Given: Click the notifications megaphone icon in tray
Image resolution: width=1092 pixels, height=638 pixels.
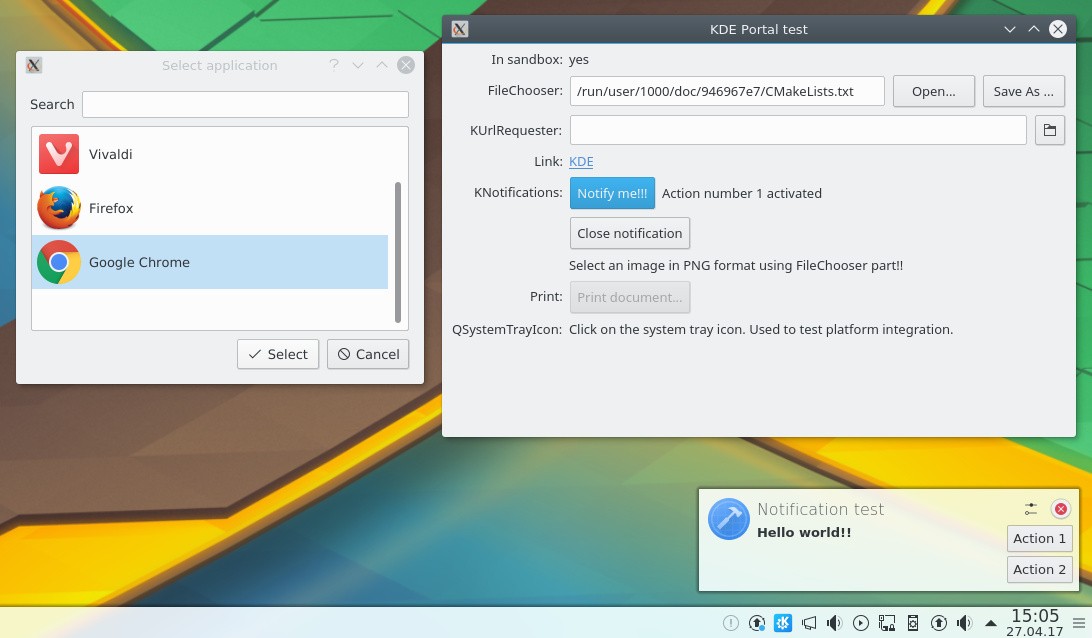Looking at the screenshot, I should pyautogui.click(x=808, y=622).
